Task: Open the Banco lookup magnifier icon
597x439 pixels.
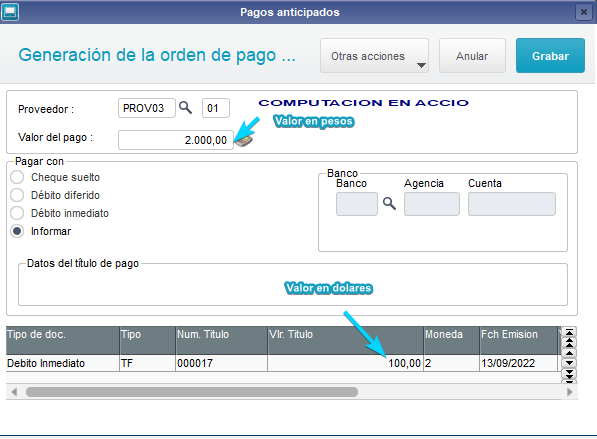Action: 389,204
